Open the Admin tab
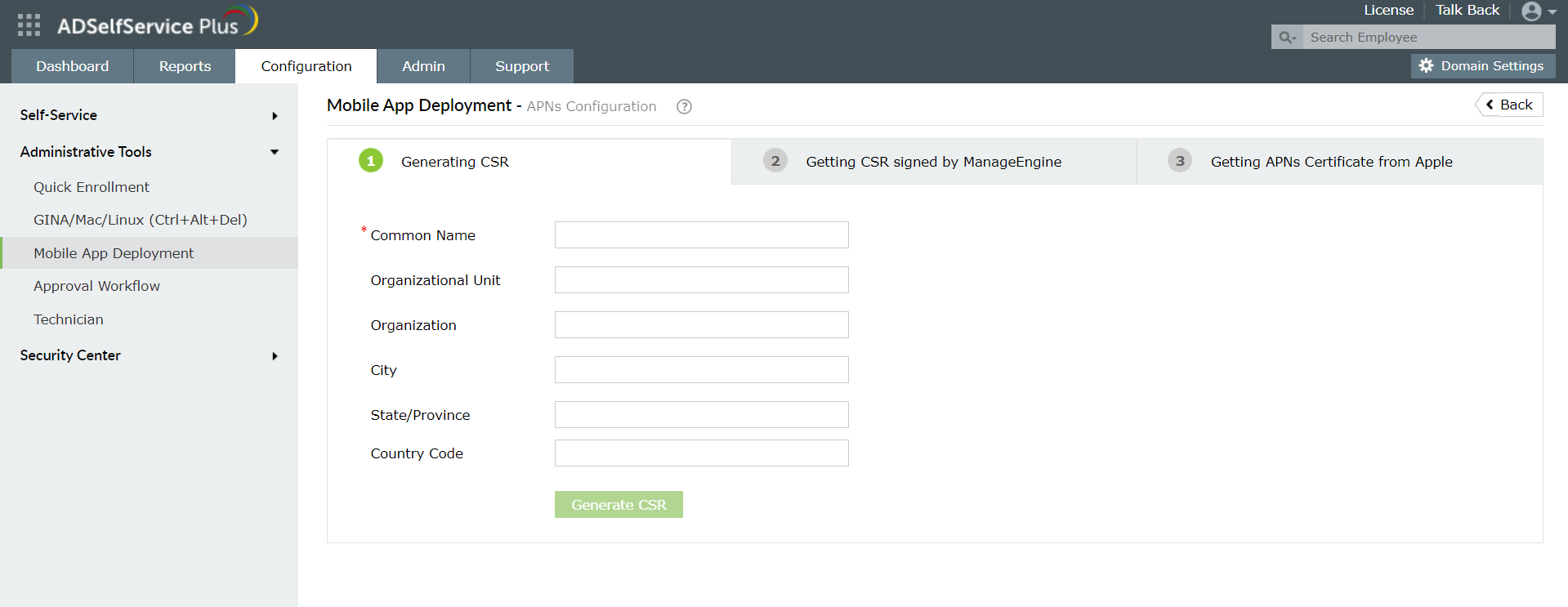Viewport: 1568px width, 607px height. click(x=423, y=66)
